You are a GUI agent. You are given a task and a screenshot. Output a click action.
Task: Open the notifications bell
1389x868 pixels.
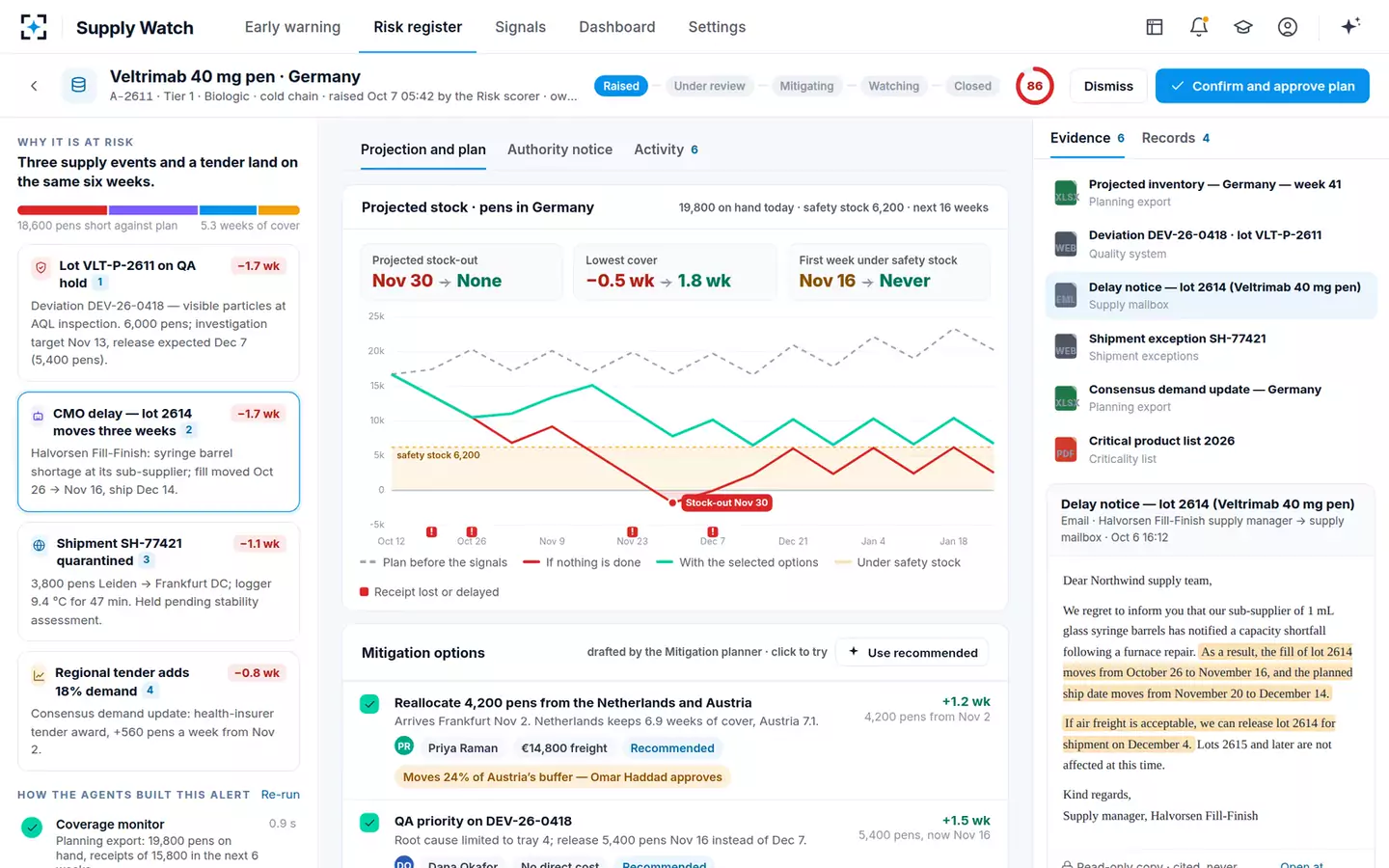(1199, 27)
